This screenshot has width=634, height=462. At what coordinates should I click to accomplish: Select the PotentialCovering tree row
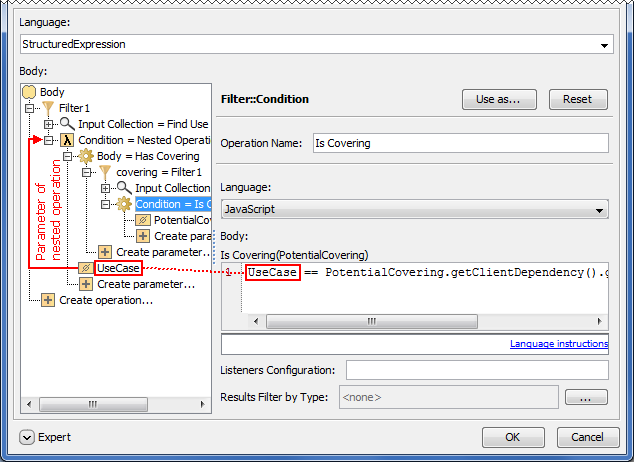[x=182, y=220]
